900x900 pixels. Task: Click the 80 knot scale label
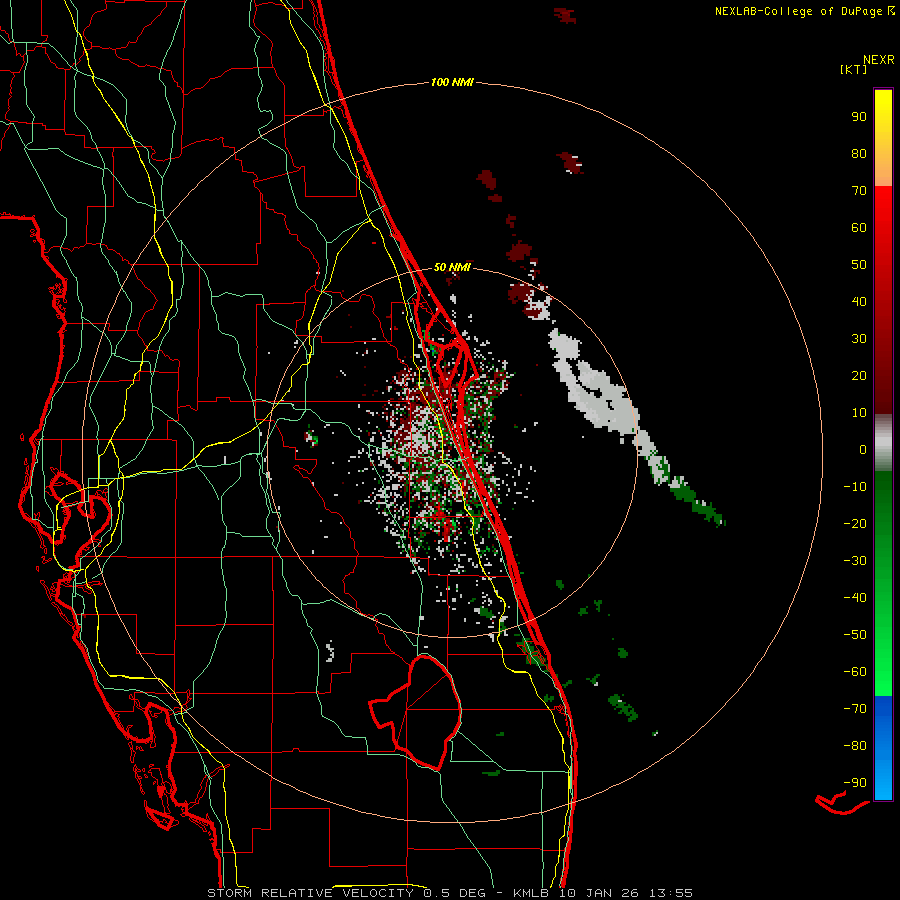[x=859, y=153]
